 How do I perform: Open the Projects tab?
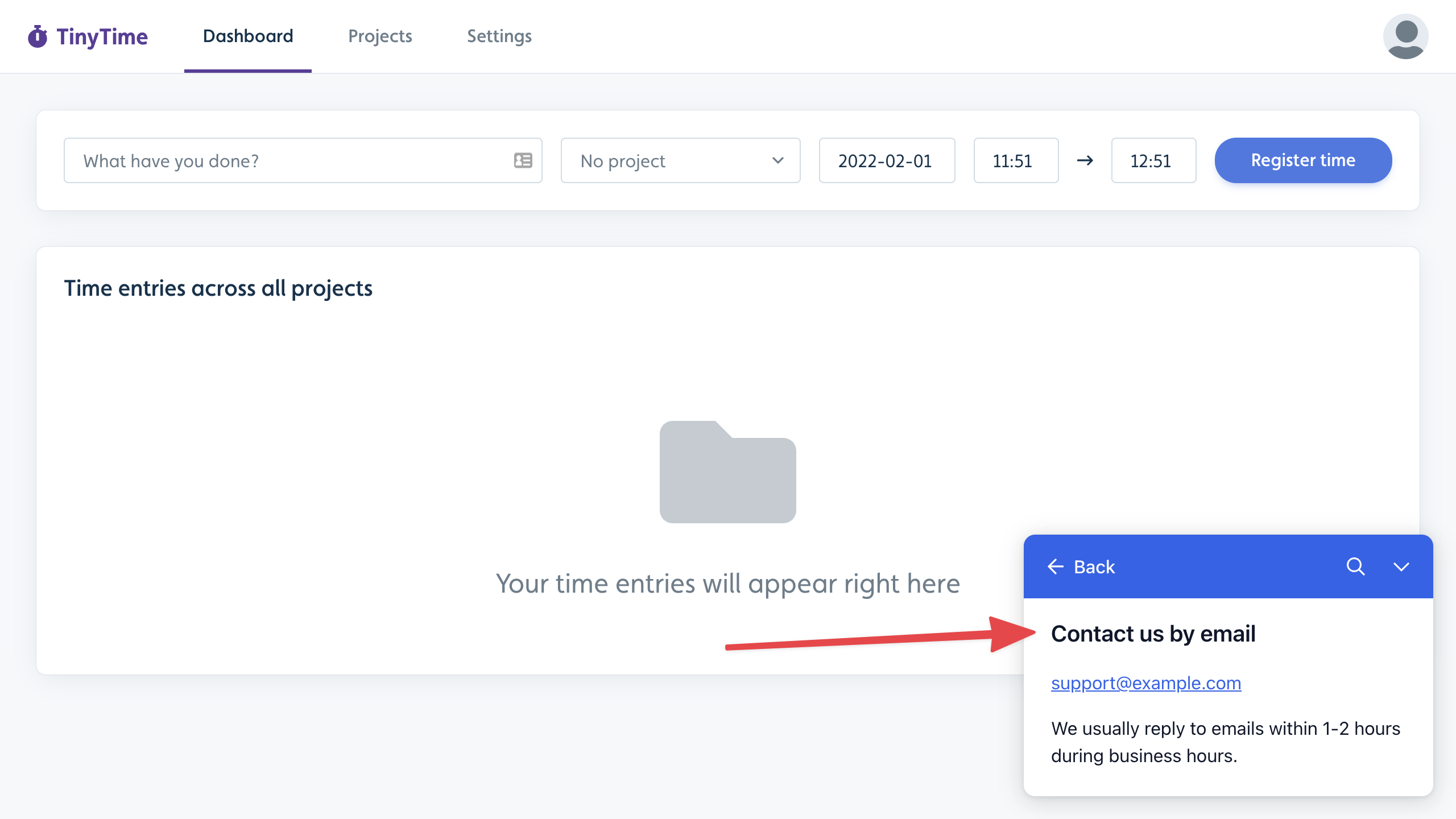click(380, 36)
